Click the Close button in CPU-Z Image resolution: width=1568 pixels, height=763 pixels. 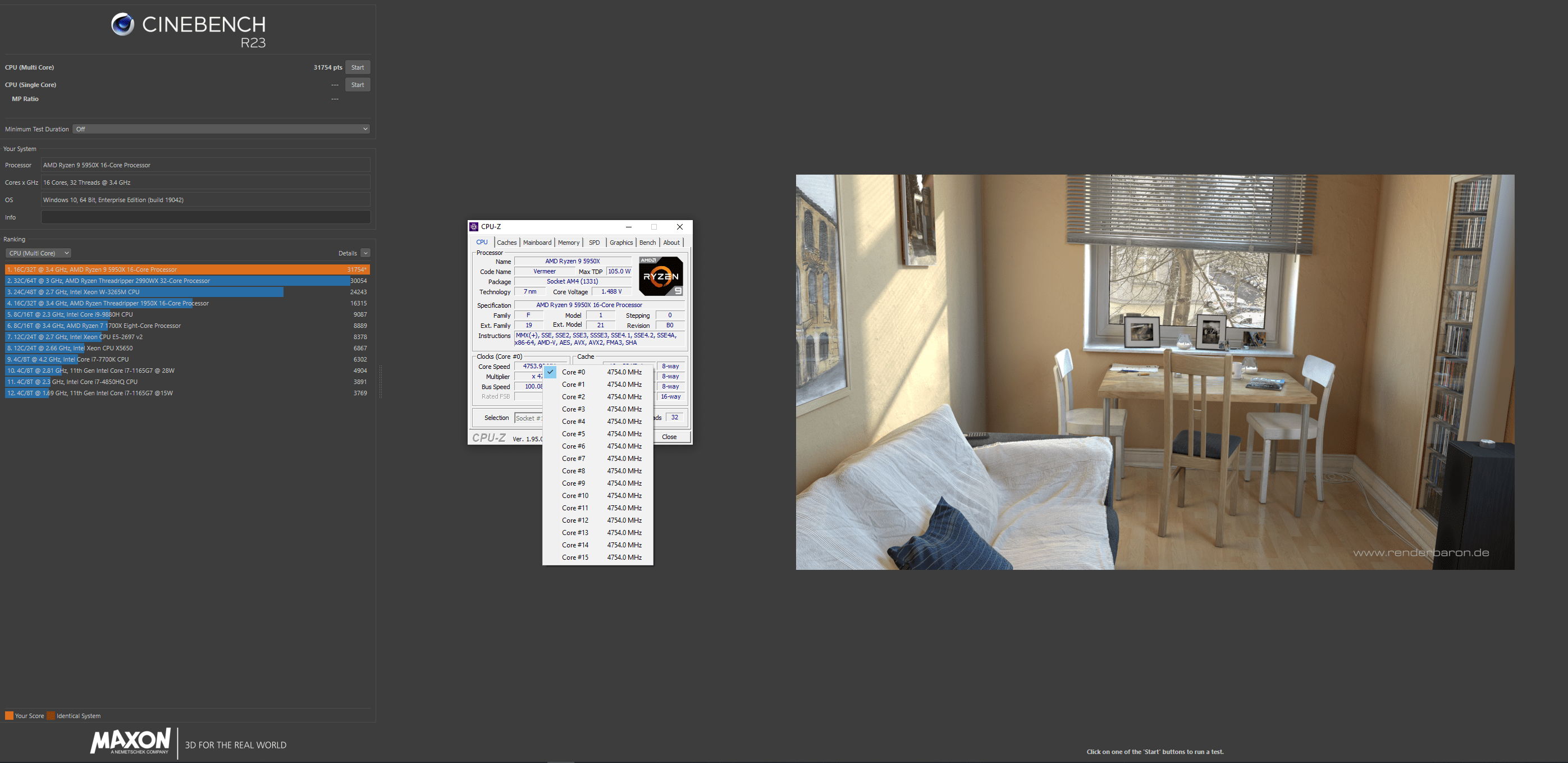pyautogui.click(x=669, y=437)
